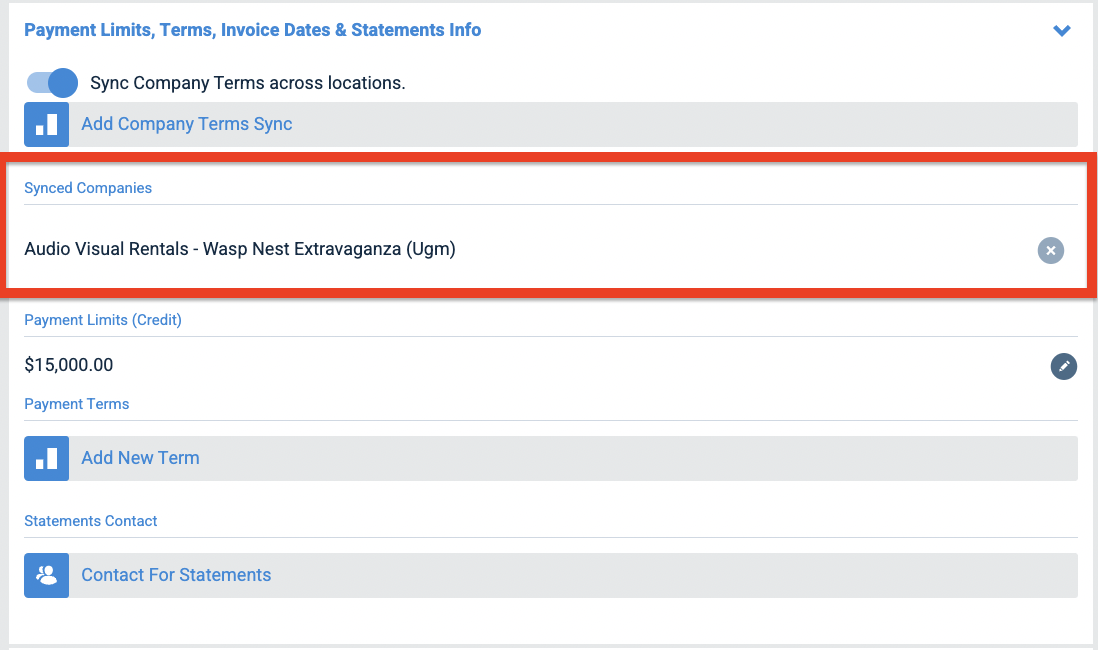Image resolution: width=1098 pixels, height=650 pixels.
Task: Open Contact For Statements
Action: point(550,575)
